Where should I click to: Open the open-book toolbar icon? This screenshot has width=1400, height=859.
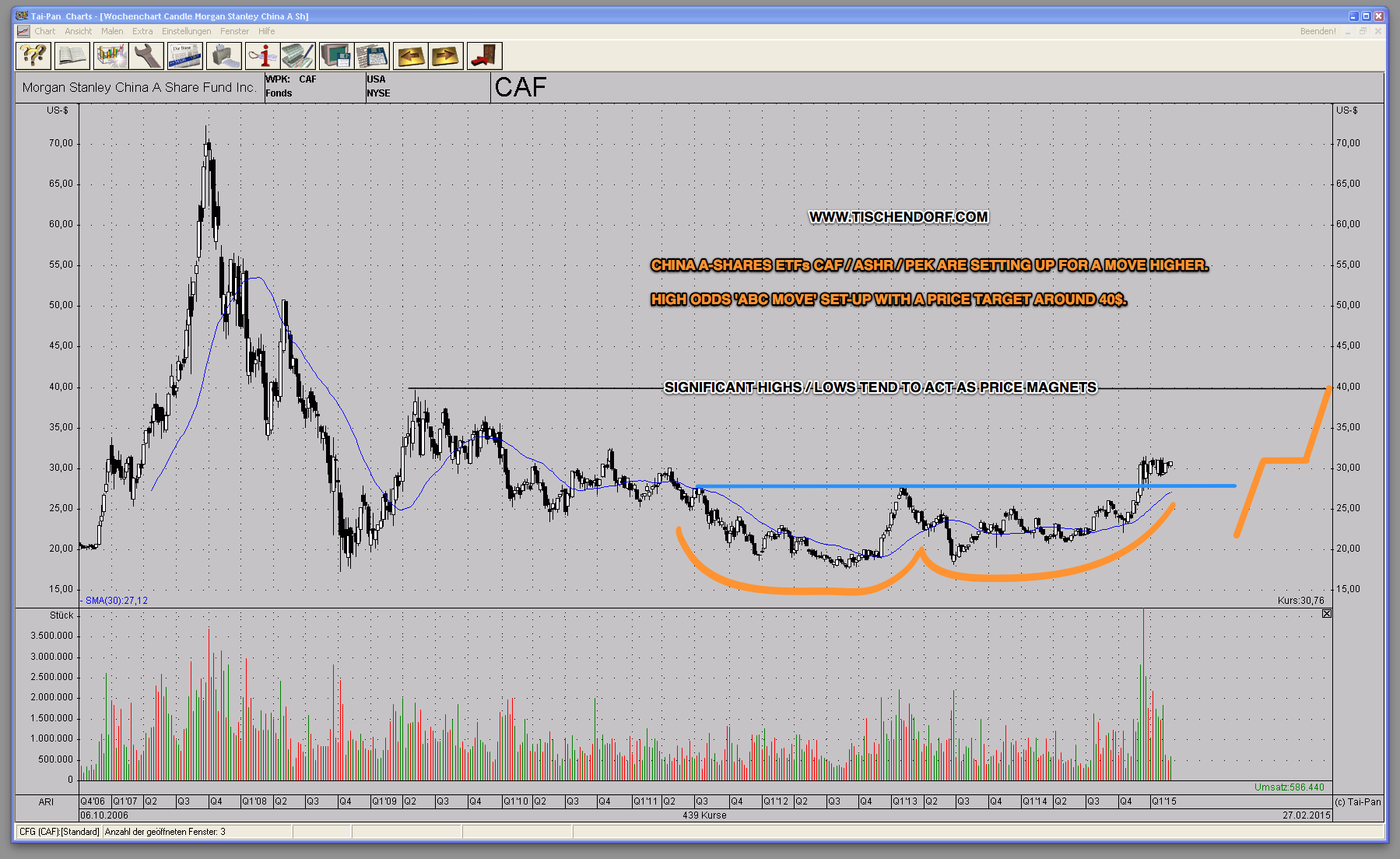(72, 56)
